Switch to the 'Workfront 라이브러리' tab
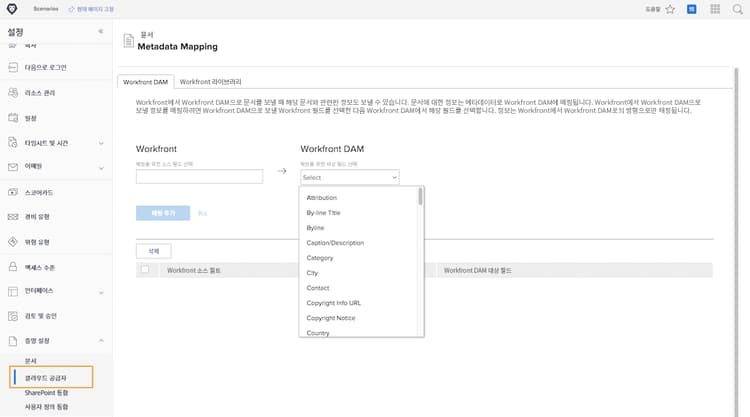The height and width of the screenshot is (417, 750). pos(210,82)
